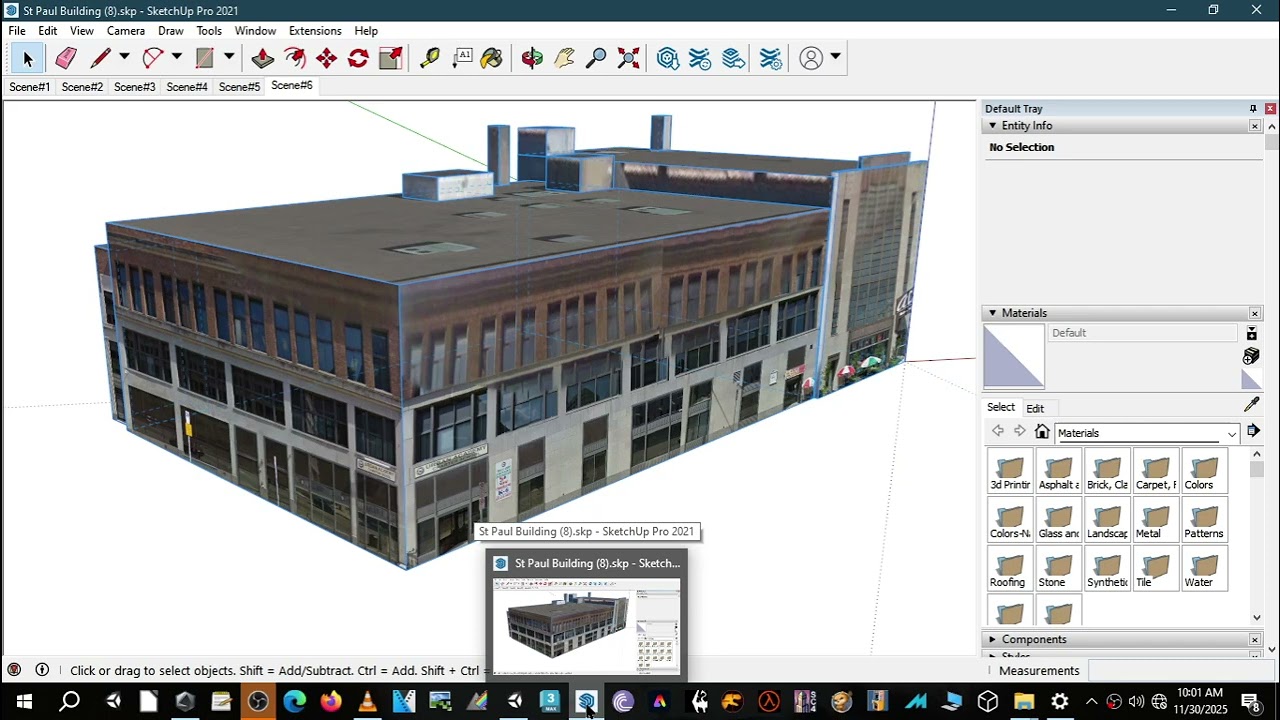This screenshot has width=1280, height=720.
Task: Open the Extension Manager icon
Action: tap(770, 59)
